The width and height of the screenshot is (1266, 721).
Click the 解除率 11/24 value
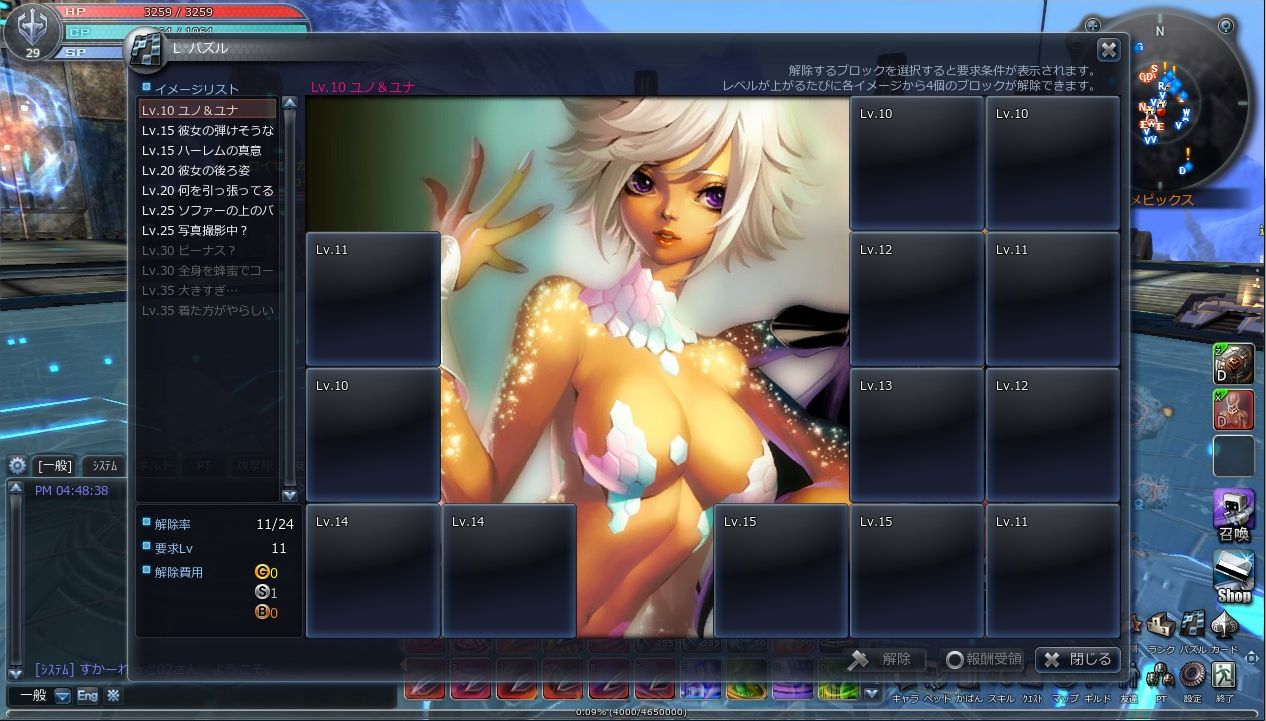[274, 522]
